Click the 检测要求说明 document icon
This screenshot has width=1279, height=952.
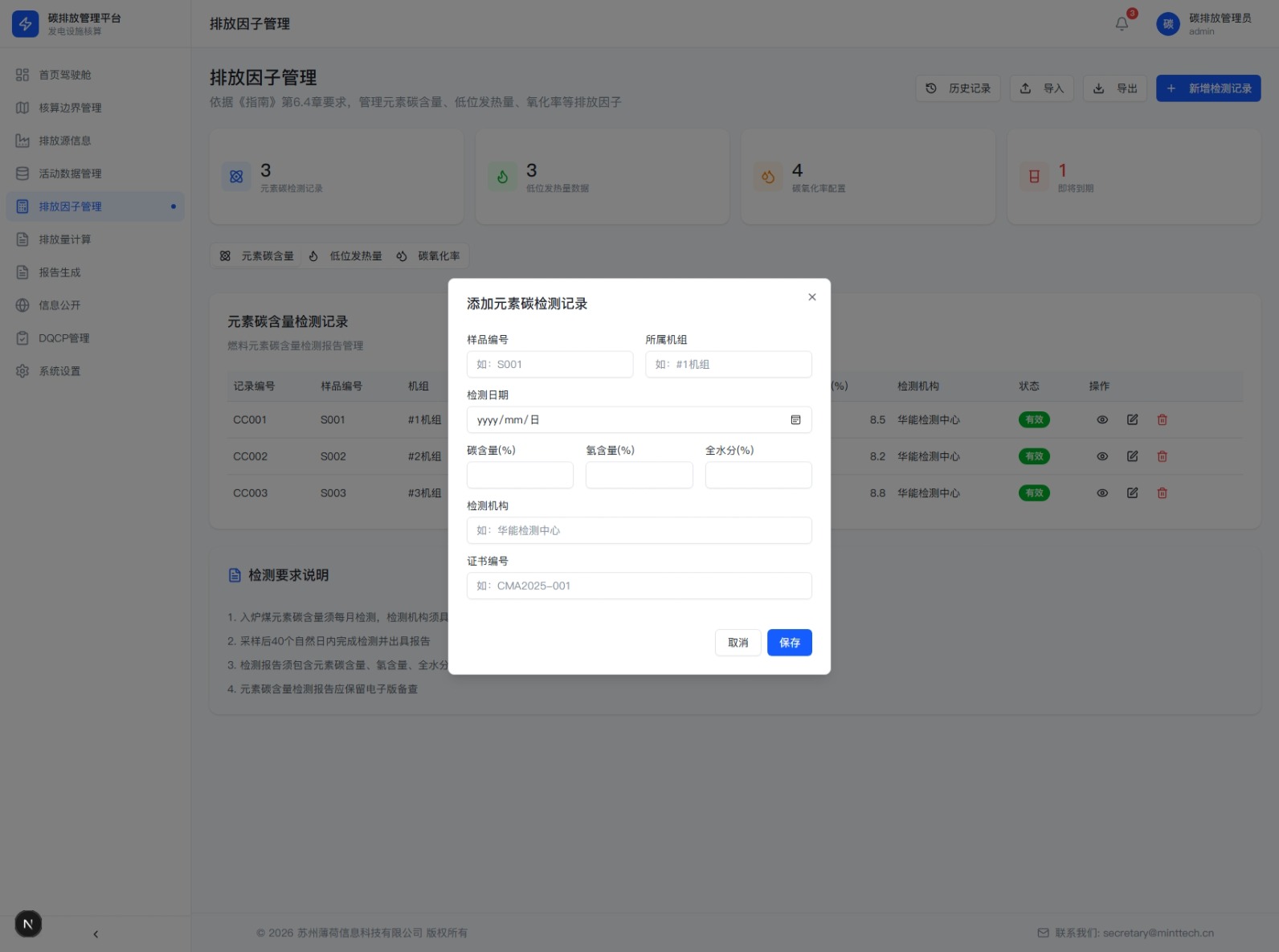235,575
